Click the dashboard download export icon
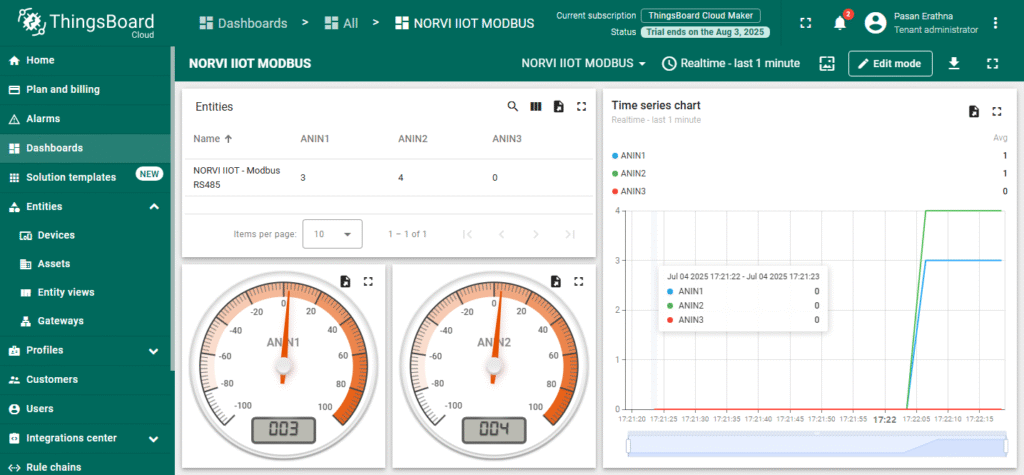The image size is (1024, 475). click(954, 63)
